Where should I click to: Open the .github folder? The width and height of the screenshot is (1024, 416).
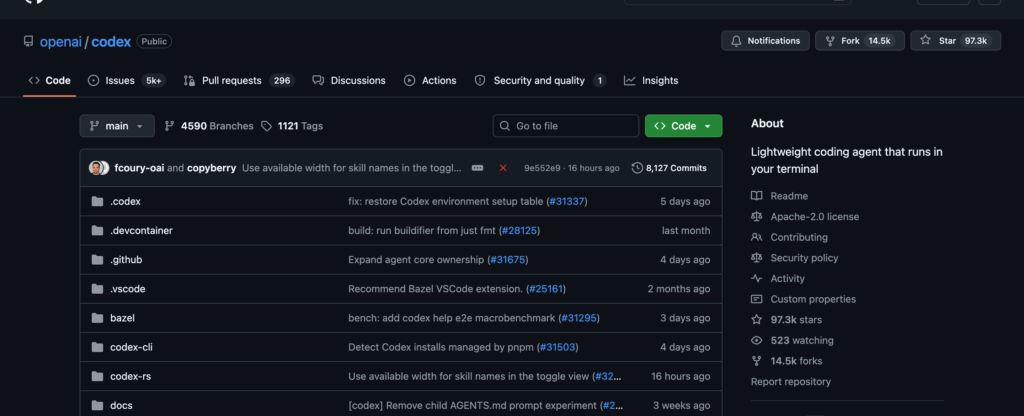(x=126, y=260)
